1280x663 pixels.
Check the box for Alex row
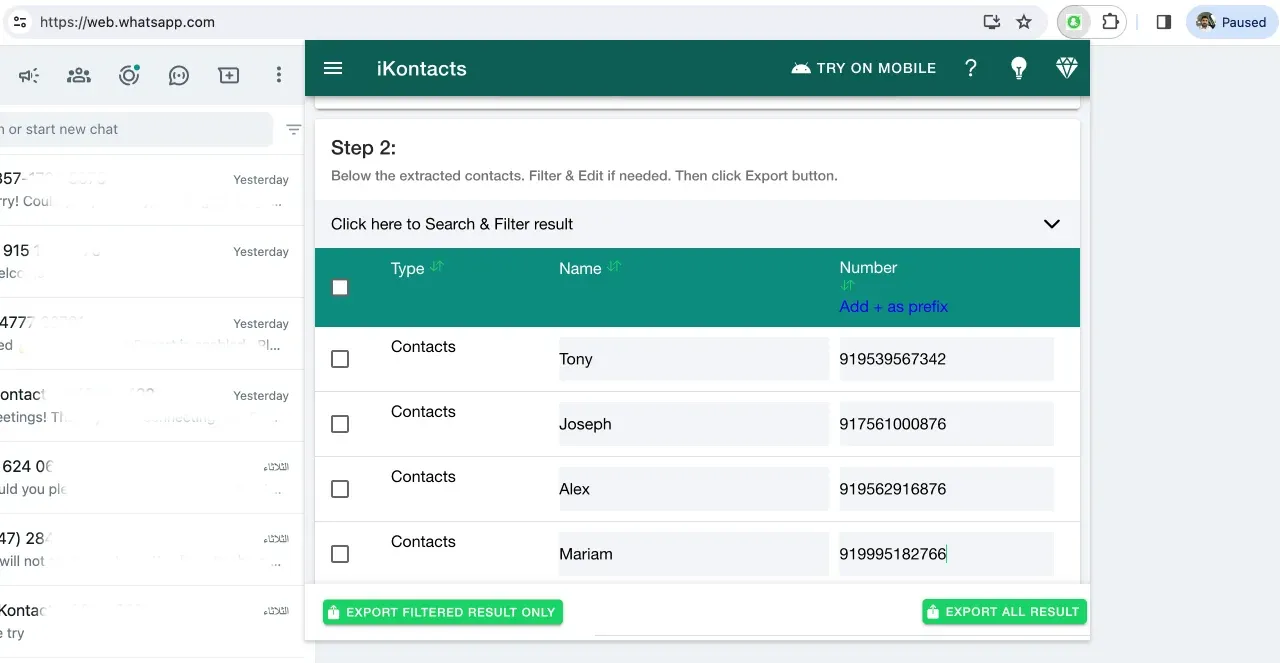pyautogui.click(x=340, y=488)
